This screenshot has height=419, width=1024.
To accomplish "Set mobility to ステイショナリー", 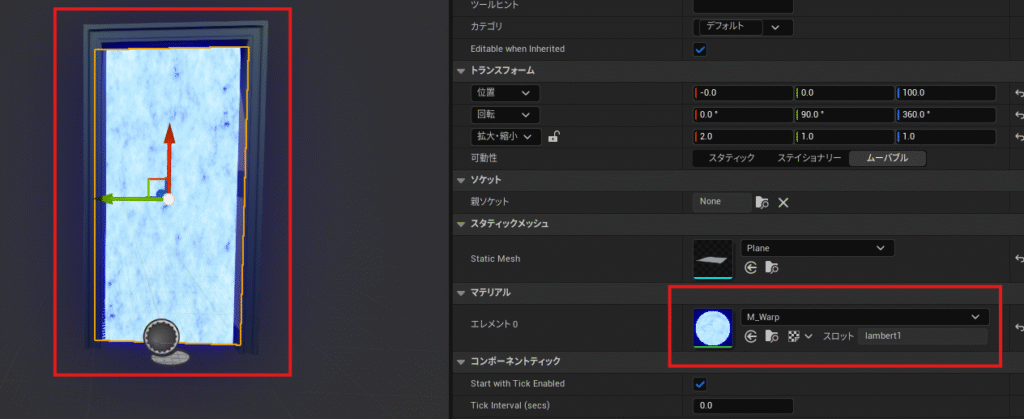I will tap(808, 158).
